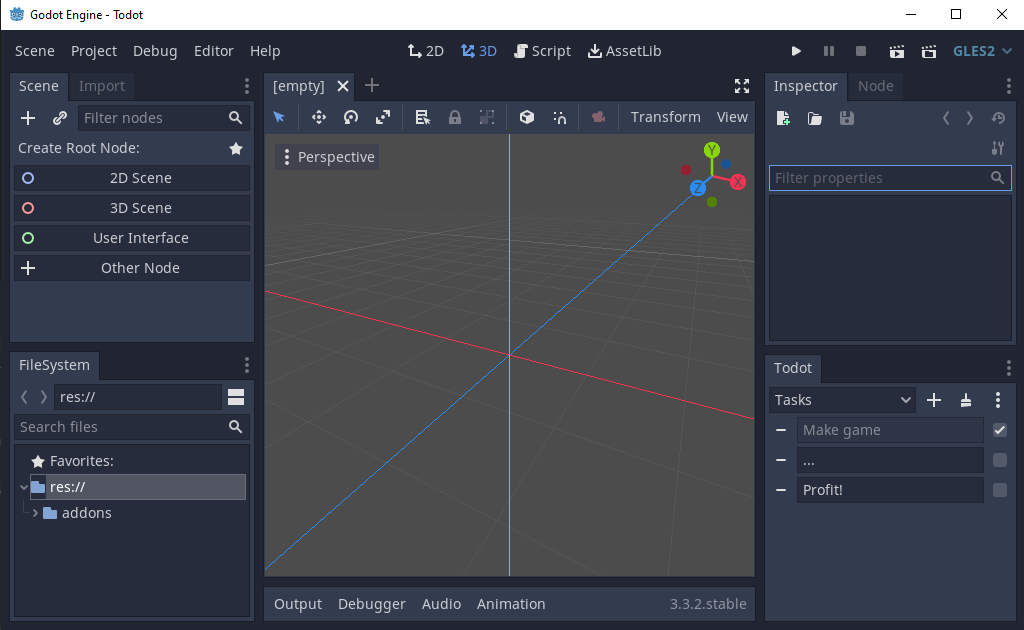
Task: Add a new Todot task
Action: pos(934,400)
